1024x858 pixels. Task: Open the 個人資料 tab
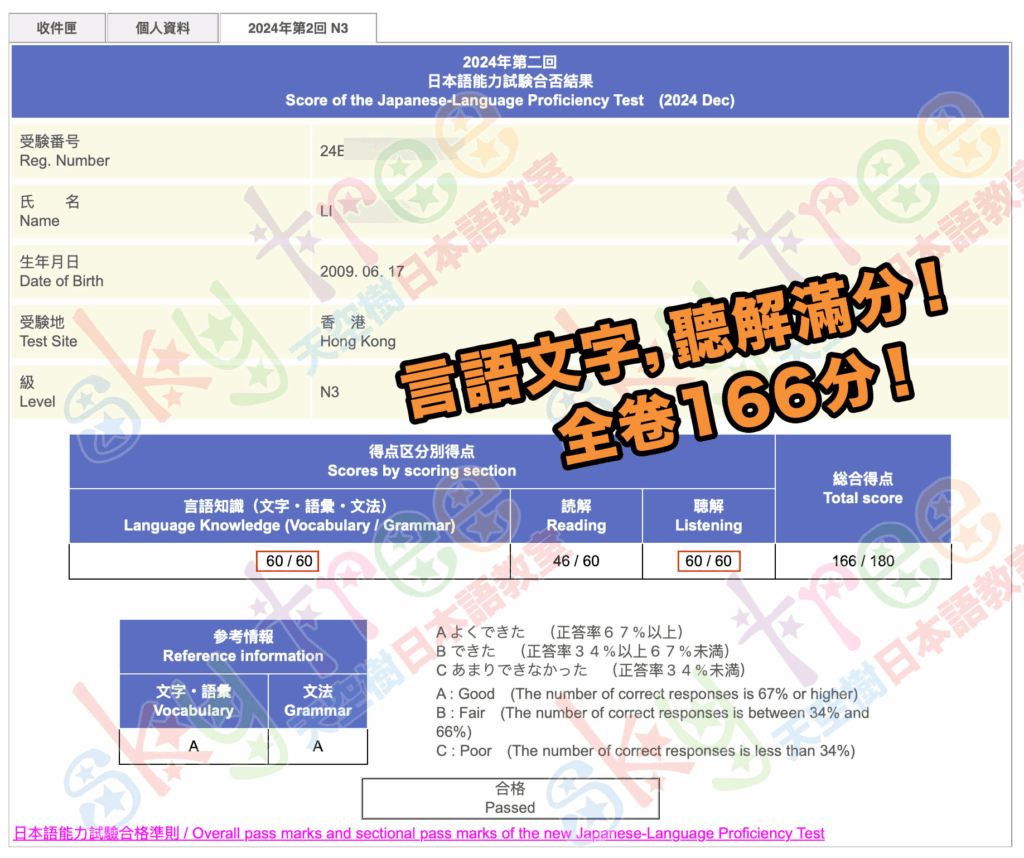coord(162,27)
